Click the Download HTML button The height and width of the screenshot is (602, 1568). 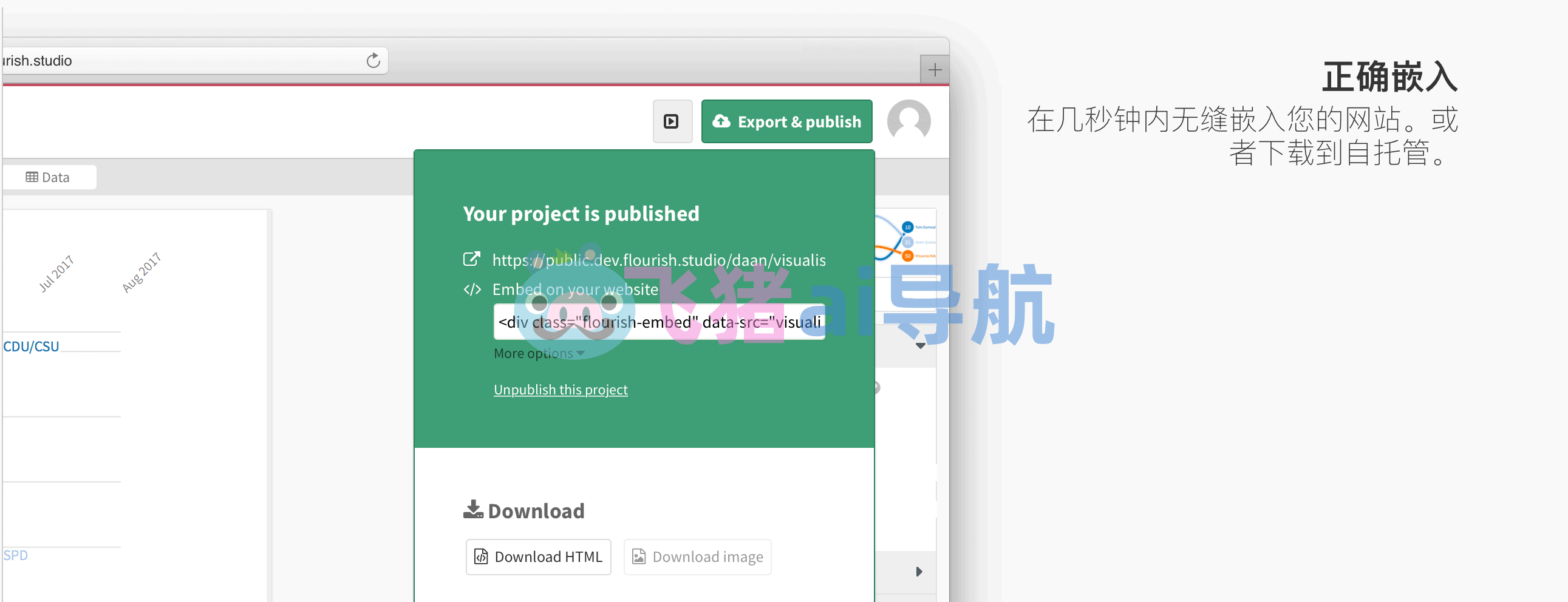tap(538, 556)
